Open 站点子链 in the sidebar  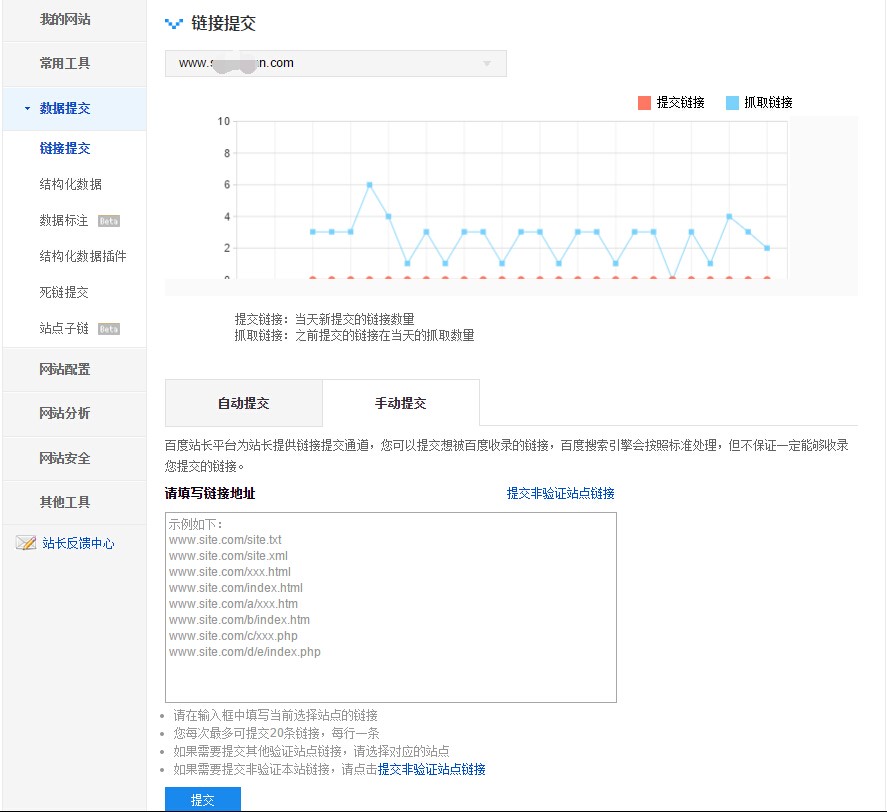(x=64, y=328)
